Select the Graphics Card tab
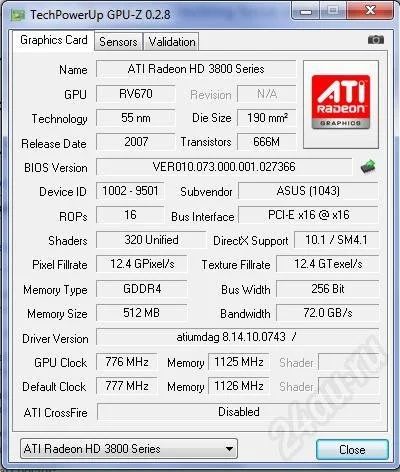 (54, 40)
